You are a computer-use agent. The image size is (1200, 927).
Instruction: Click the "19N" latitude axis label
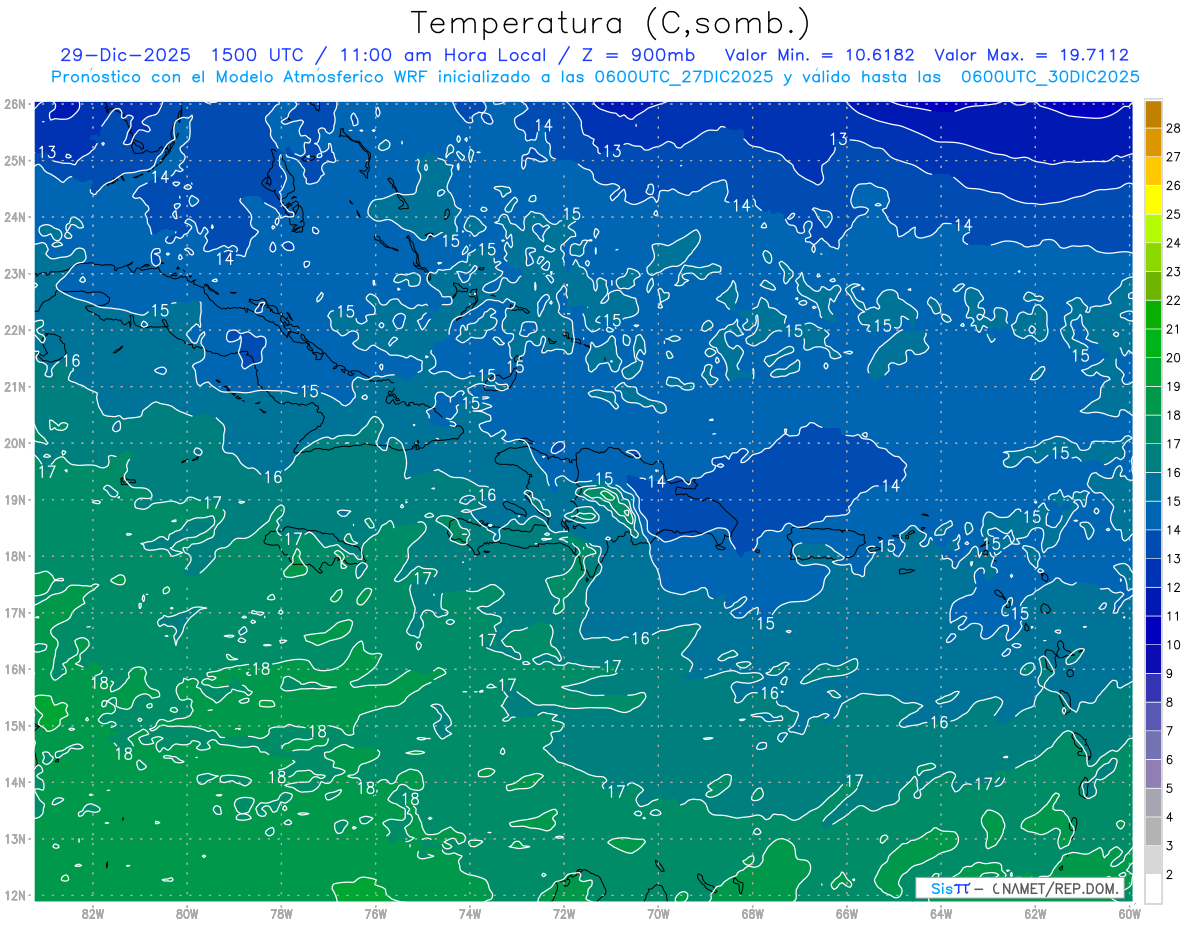[15, 500]
